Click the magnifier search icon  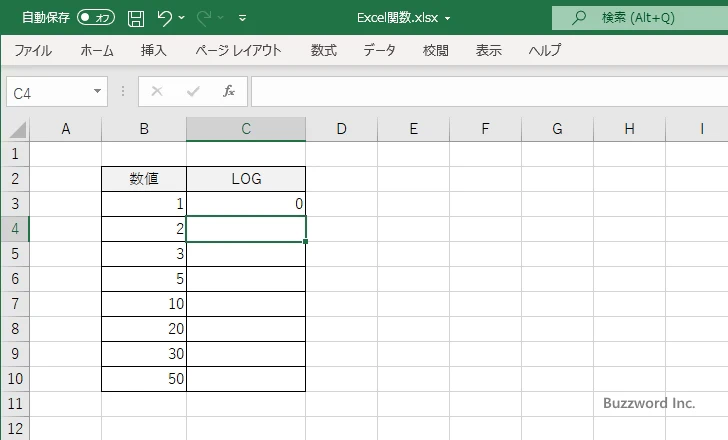[x=578, y=18]
